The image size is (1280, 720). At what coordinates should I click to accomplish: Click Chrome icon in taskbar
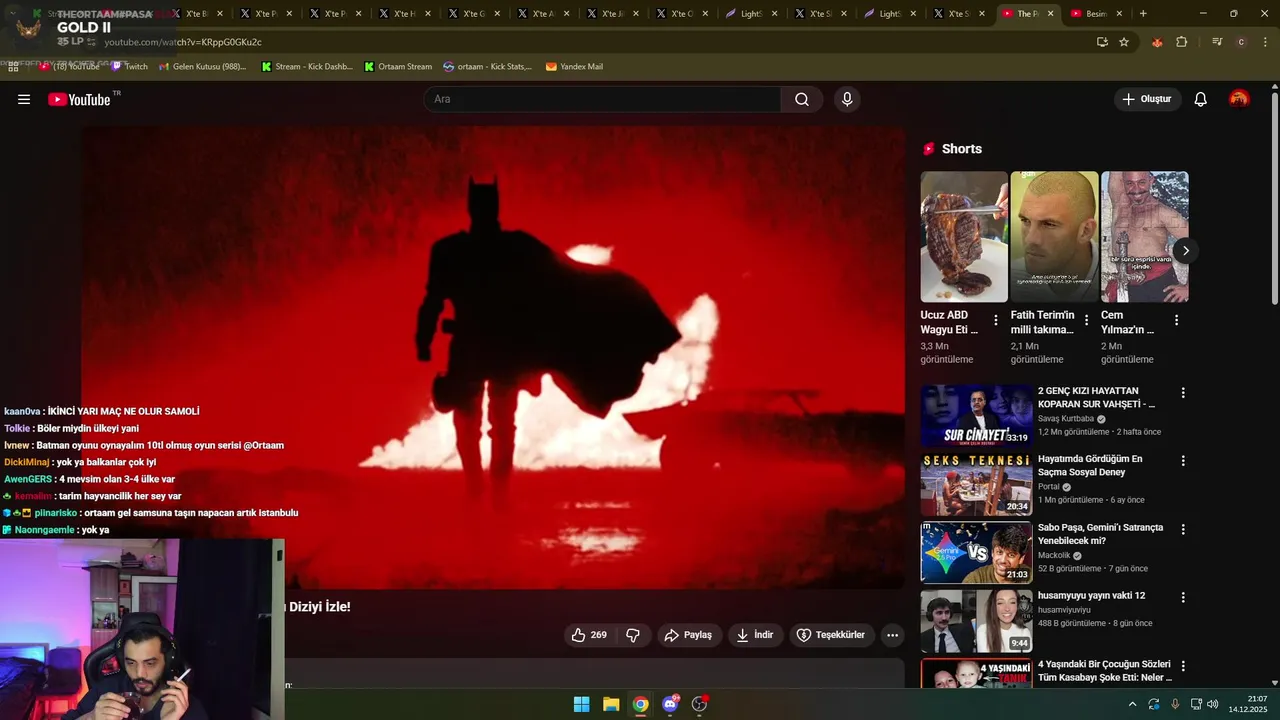tap(640, 704)
